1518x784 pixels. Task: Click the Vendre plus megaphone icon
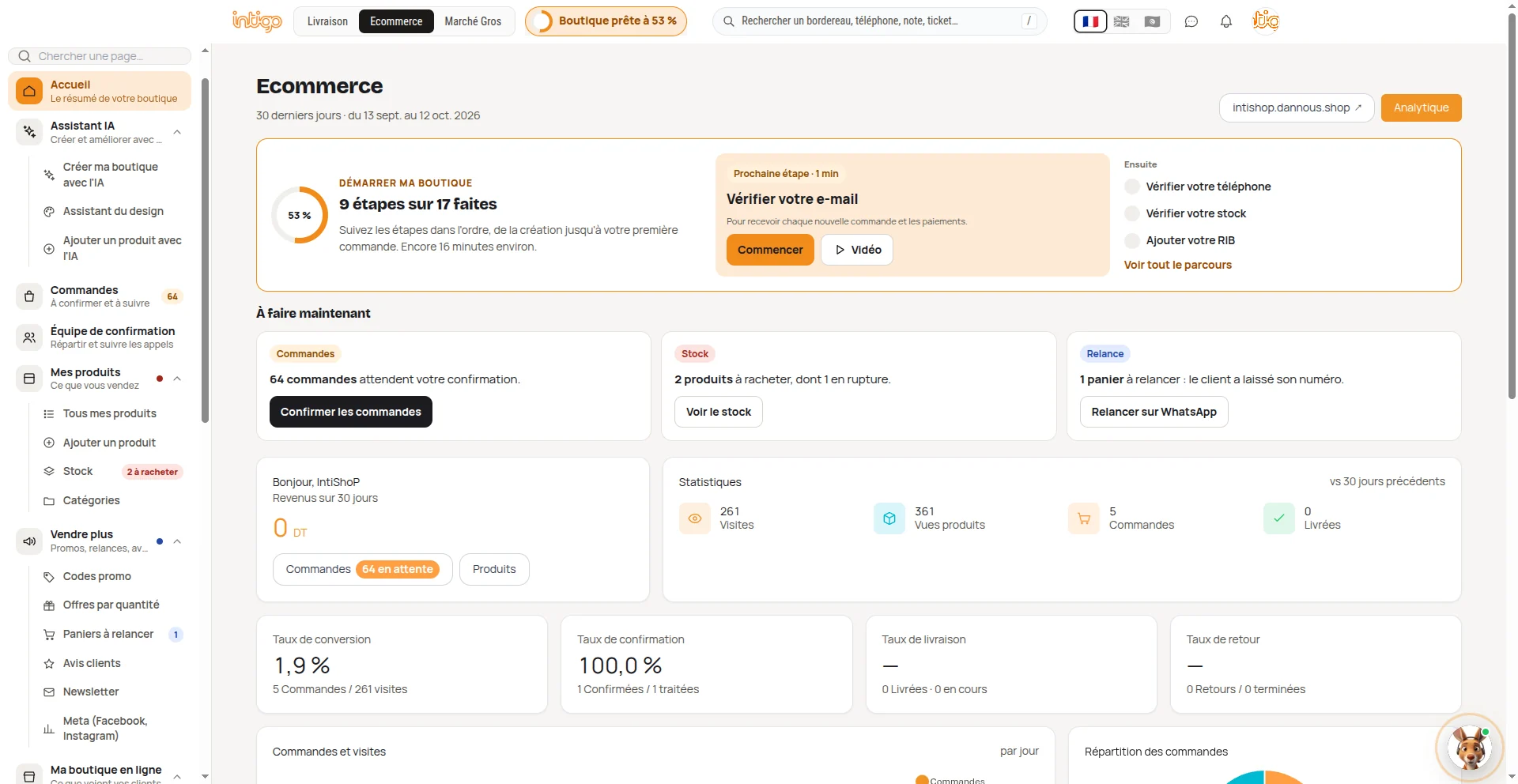click(29, 541)
